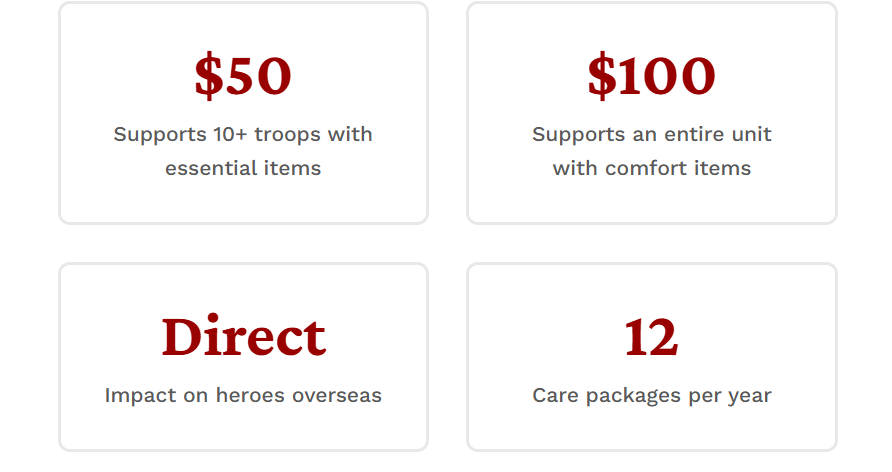Image resolution: width=892 pixels, height=472 pixels.
Task: Click the word "year" in the 12 card
Action: [749, 395]
